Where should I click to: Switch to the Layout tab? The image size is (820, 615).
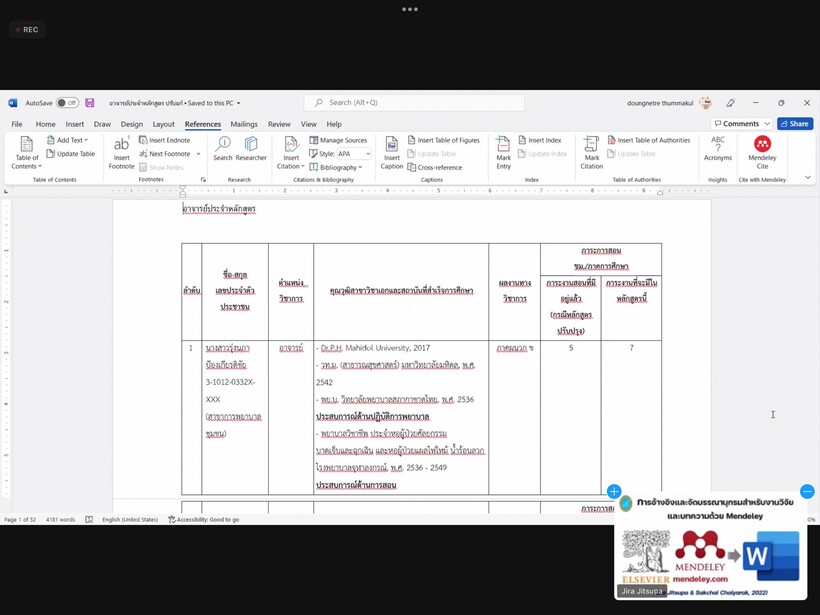pyautogui.click(x=164, y=124)
